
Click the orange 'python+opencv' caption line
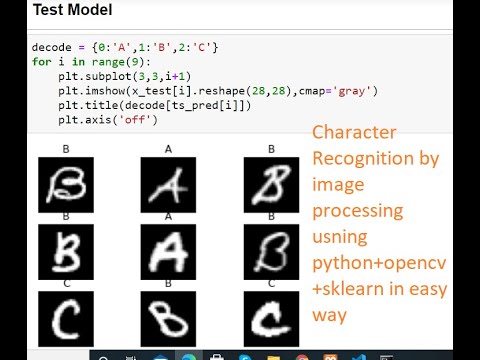coord(379,263)
